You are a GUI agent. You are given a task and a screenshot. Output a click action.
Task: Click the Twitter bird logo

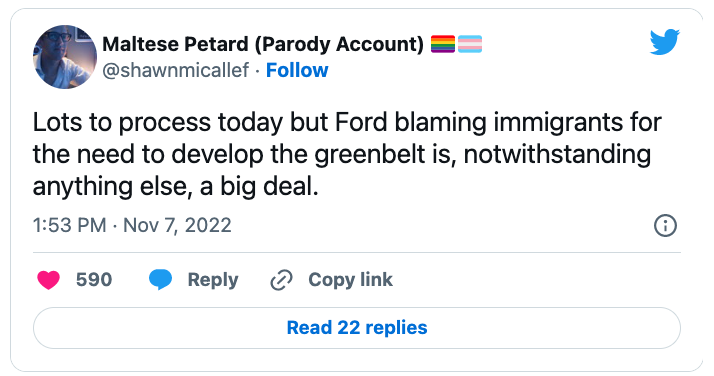(664, 42)
